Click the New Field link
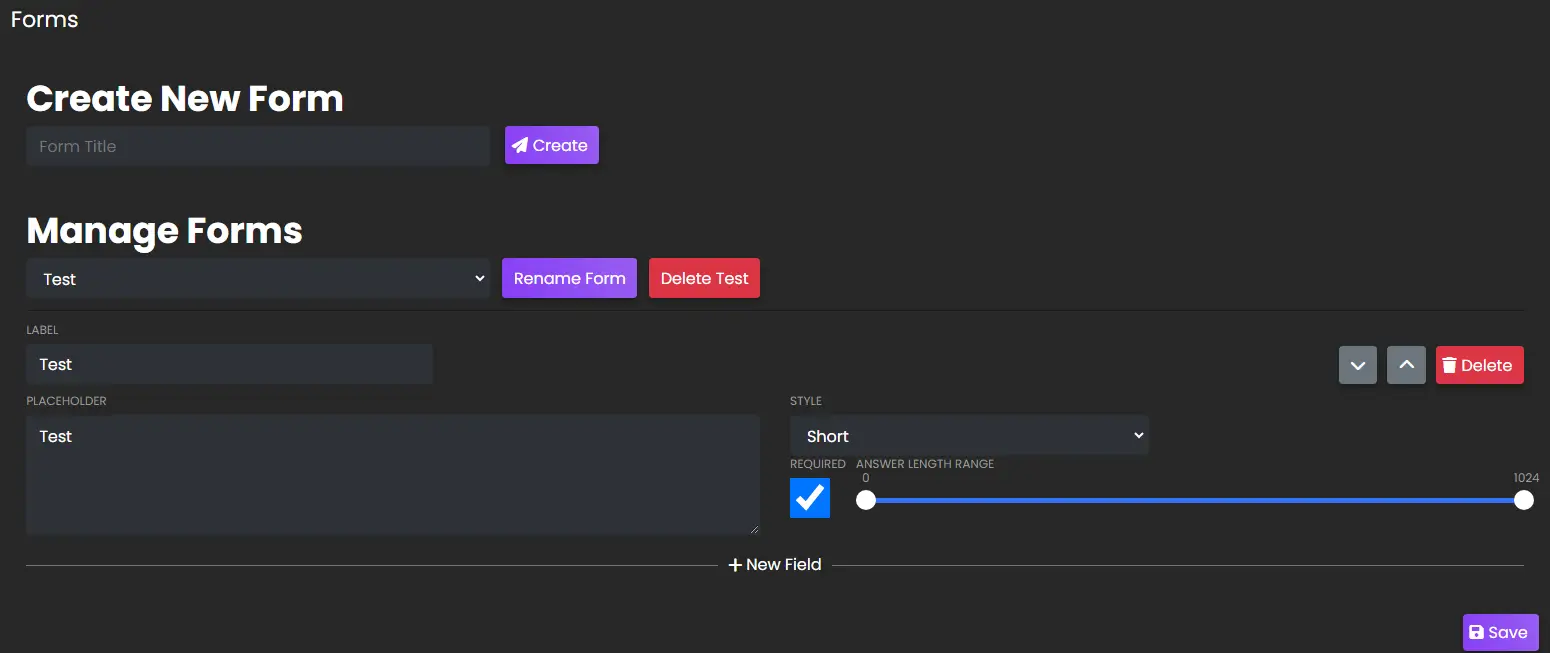 tap(783, 564)
